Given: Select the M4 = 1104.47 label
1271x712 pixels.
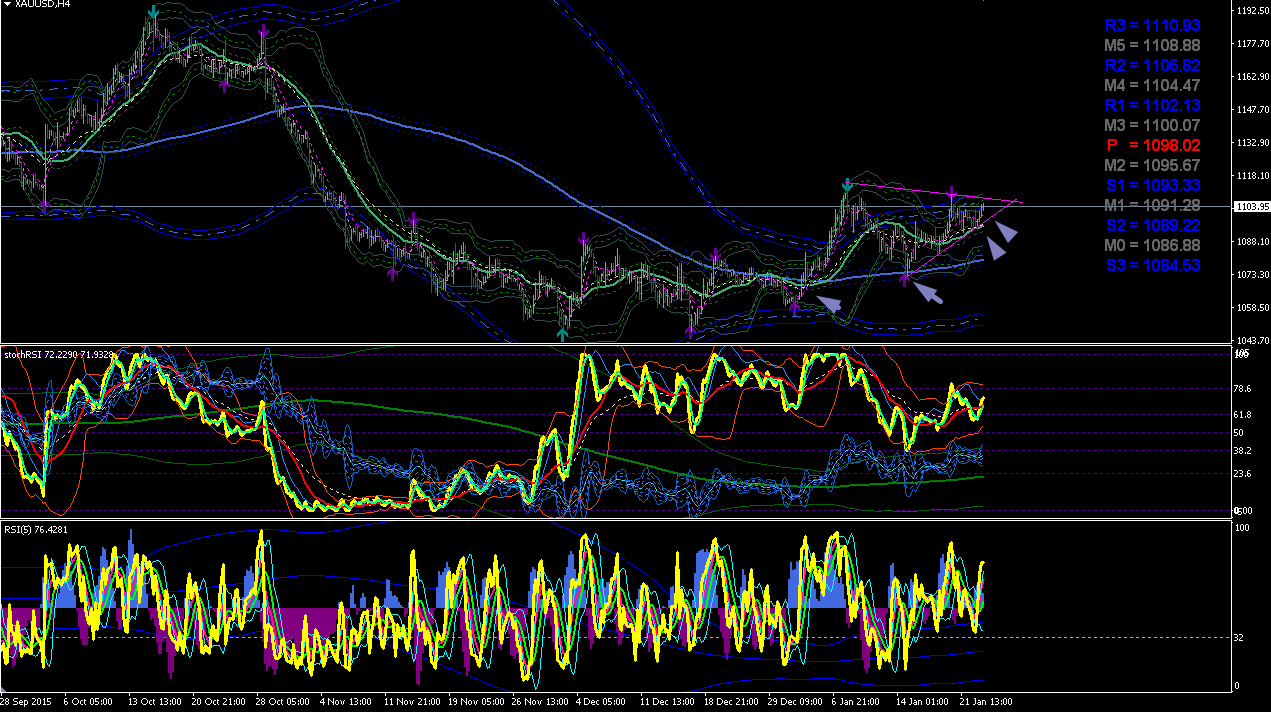Looking at the screenshot, I should point(1152,85).
